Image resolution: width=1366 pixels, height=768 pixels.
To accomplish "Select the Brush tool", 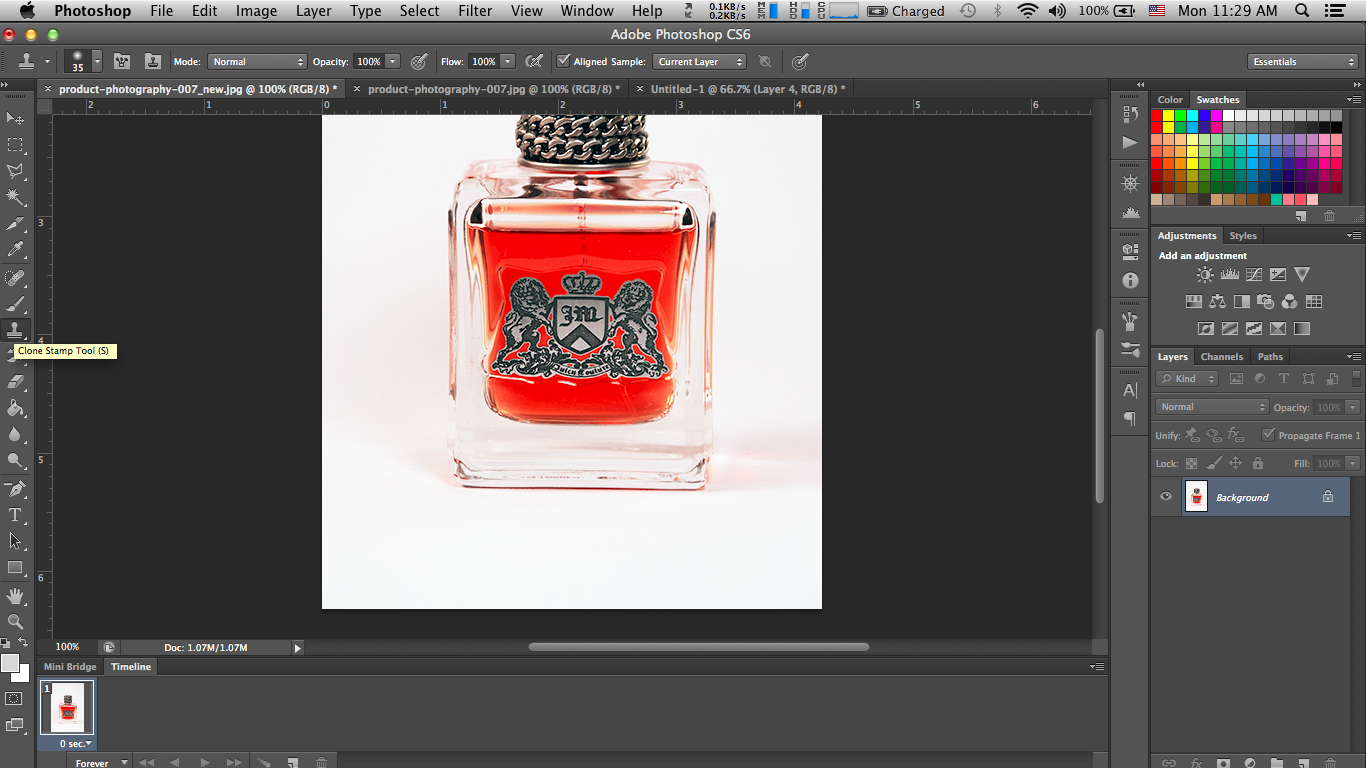I will pos(15,304).
